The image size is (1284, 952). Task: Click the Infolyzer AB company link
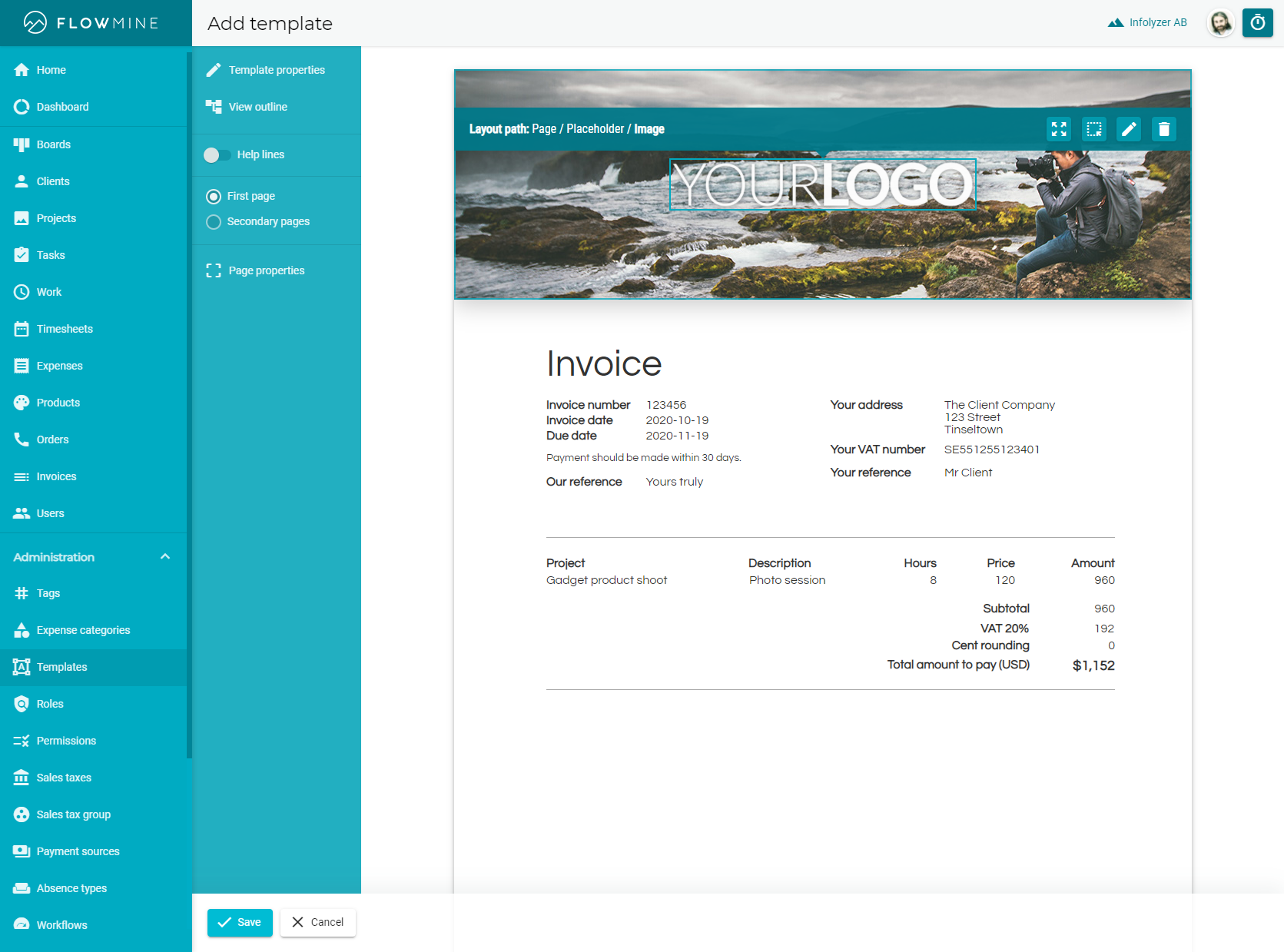[x=1147, y=22]
